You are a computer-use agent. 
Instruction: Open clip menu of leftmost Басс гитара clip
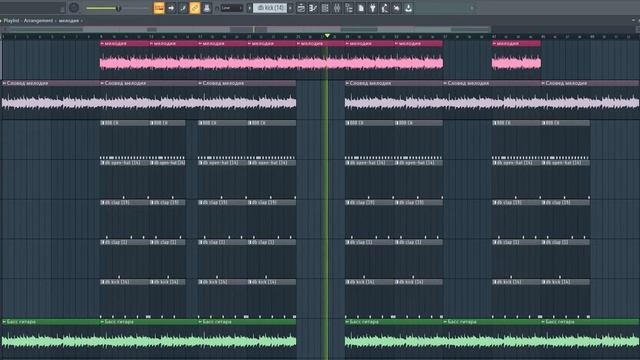click(4, 322)
